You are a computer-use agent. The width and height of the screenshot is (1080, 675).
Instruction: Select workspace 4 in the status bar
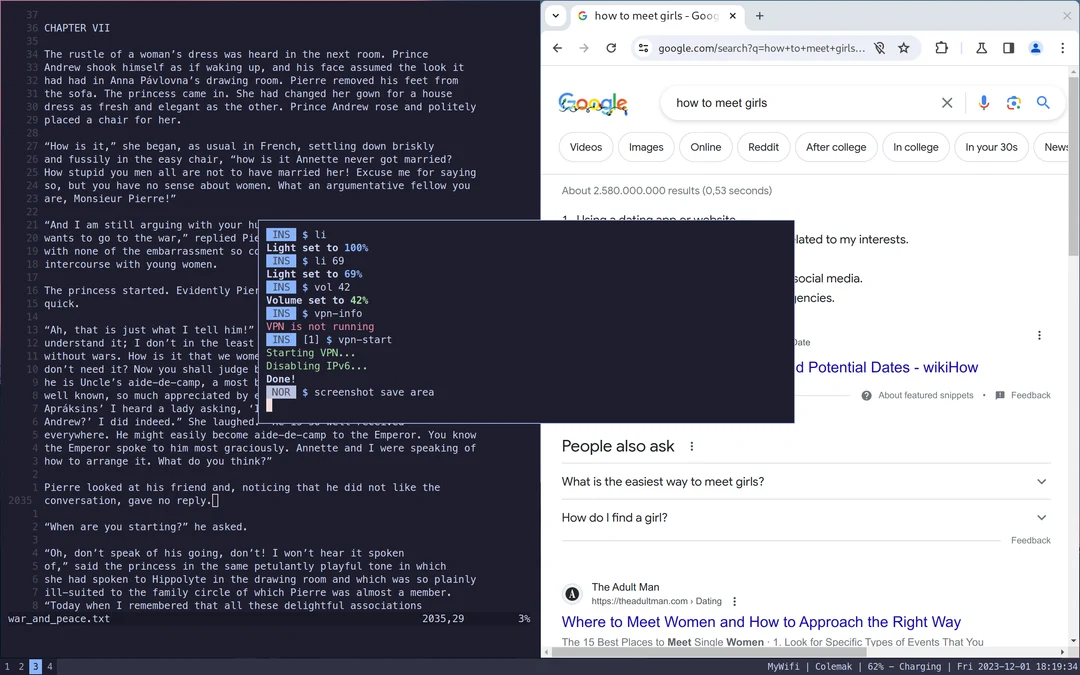coord(49,666)
